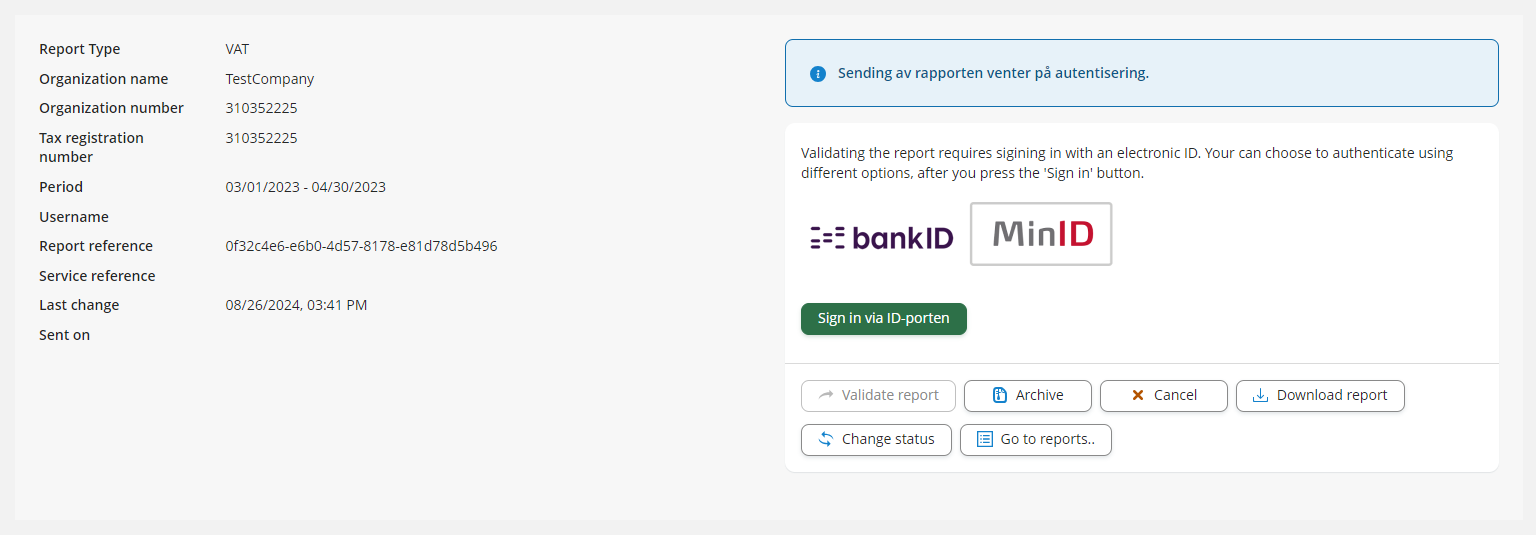Click the orange X Cancel icon
1536x535 pixels.
pyautogui.click(x=1138, y=395)
